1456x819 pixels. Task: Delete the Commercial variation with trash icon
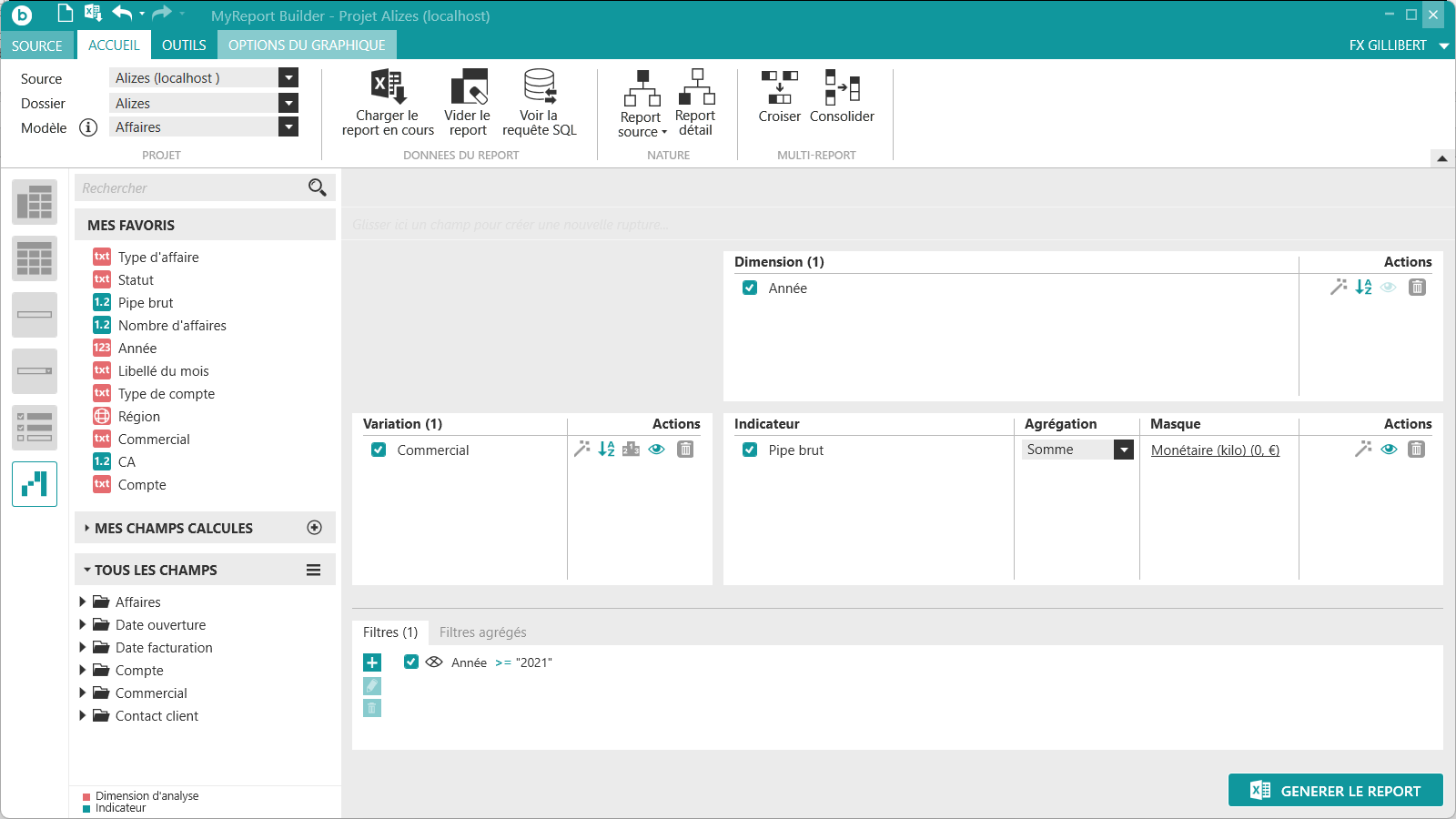[686, 449]
